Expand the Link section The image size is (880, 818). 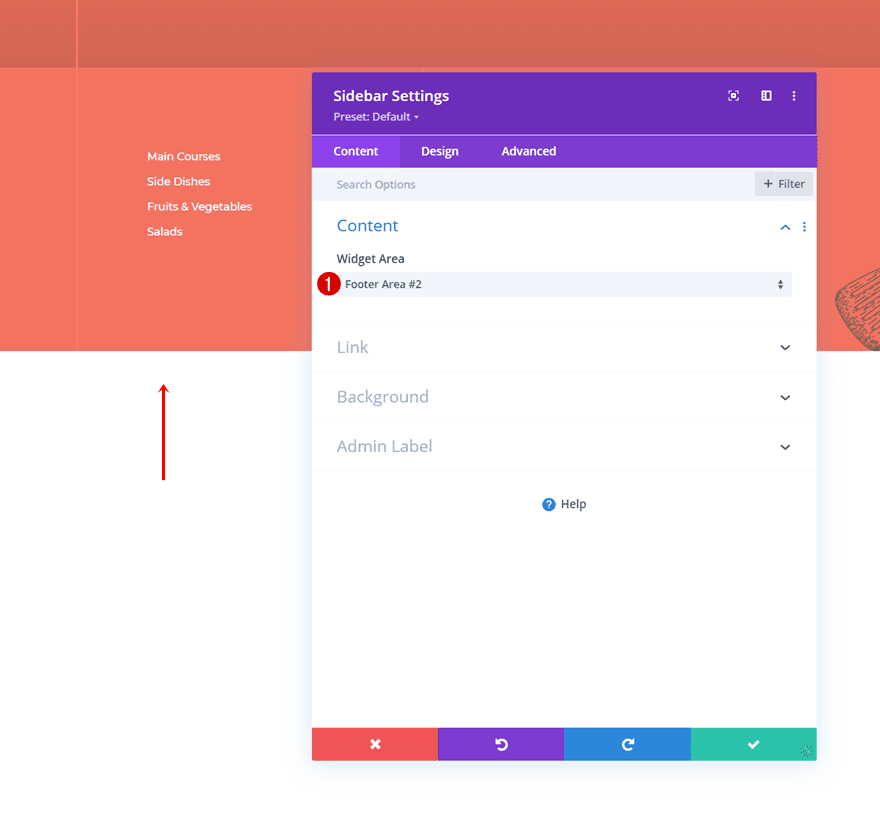564,347
